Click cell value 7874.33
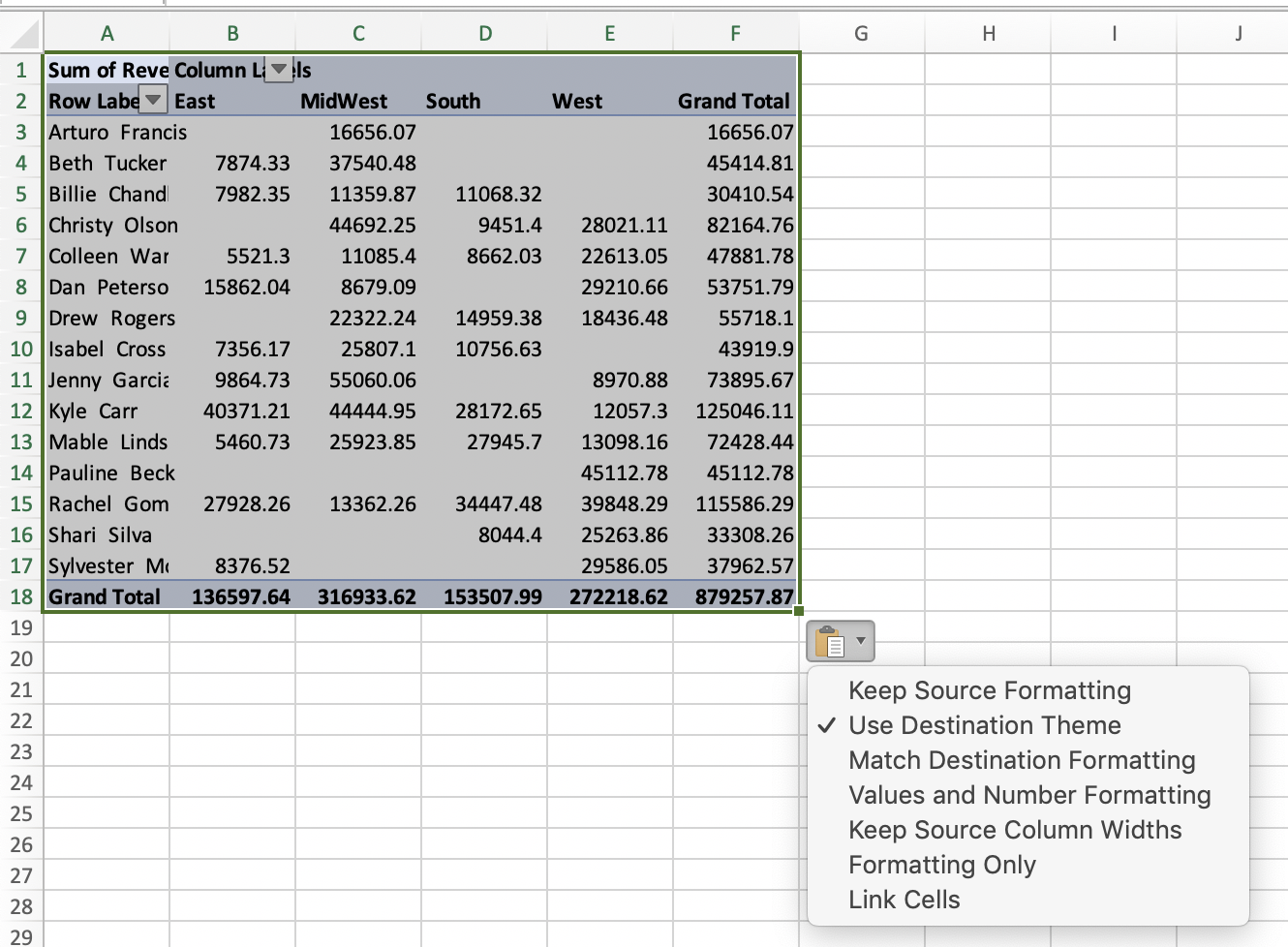Viewport: 1288px width, 947px height. tap(232, 163)
